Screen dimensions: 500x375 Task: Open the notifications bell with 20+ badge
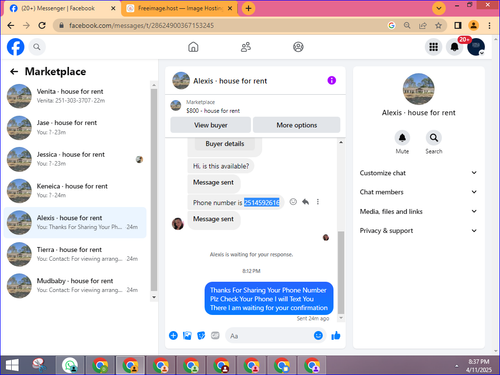[455, 47]
